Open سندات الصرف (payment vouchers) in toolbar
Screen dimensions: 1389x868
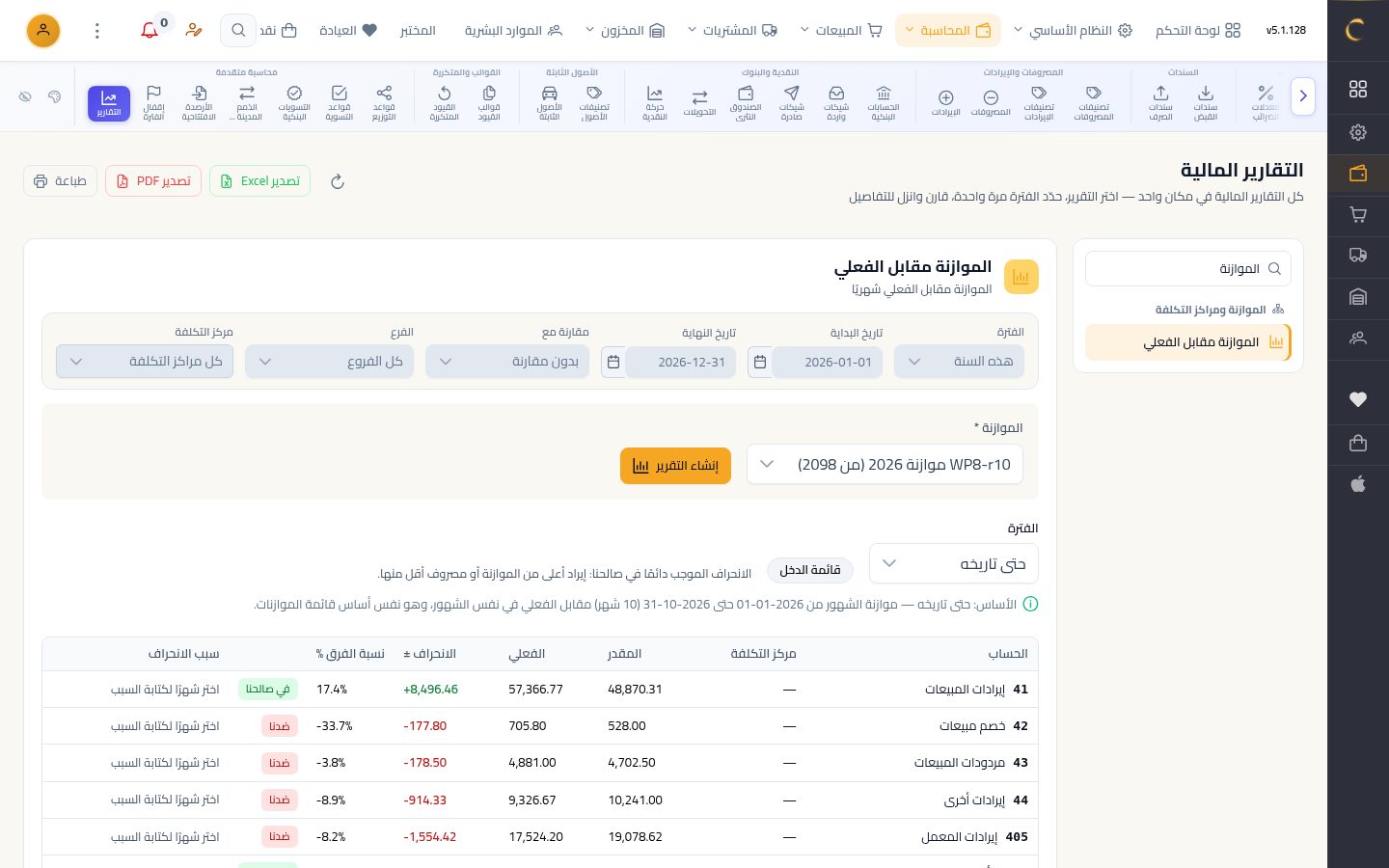(x=1160, y=103)
